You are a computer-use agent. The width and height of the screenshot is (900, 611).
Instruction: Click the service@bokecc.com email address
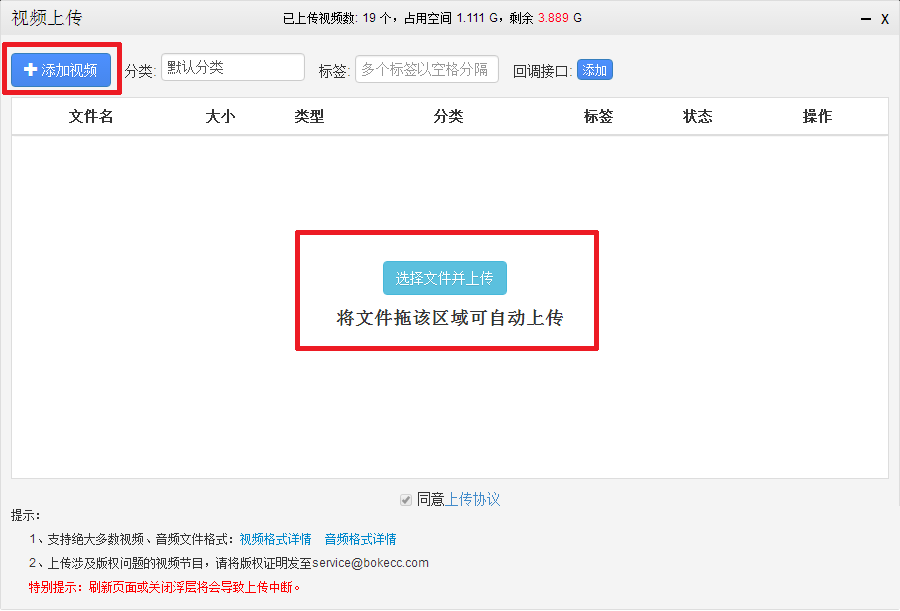click(370, 563)
